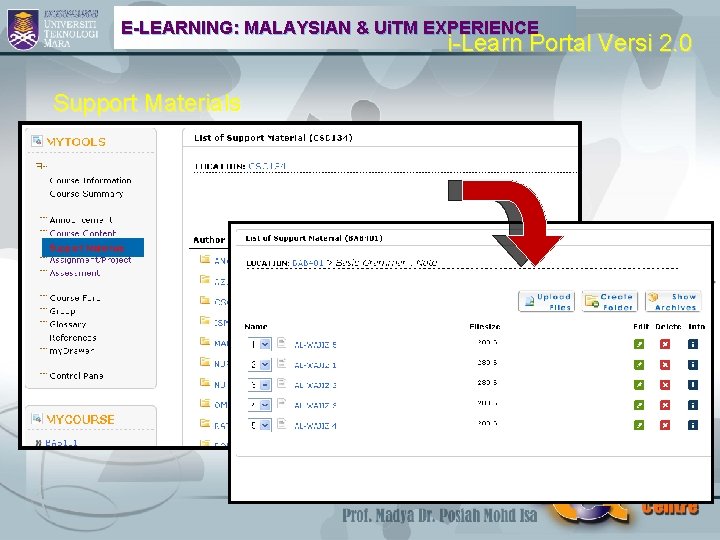Delete the AL-WAJIZ 4 file
Image resolution: width=720 pixels, height=540 pixels.
click(x=664, y=425)
